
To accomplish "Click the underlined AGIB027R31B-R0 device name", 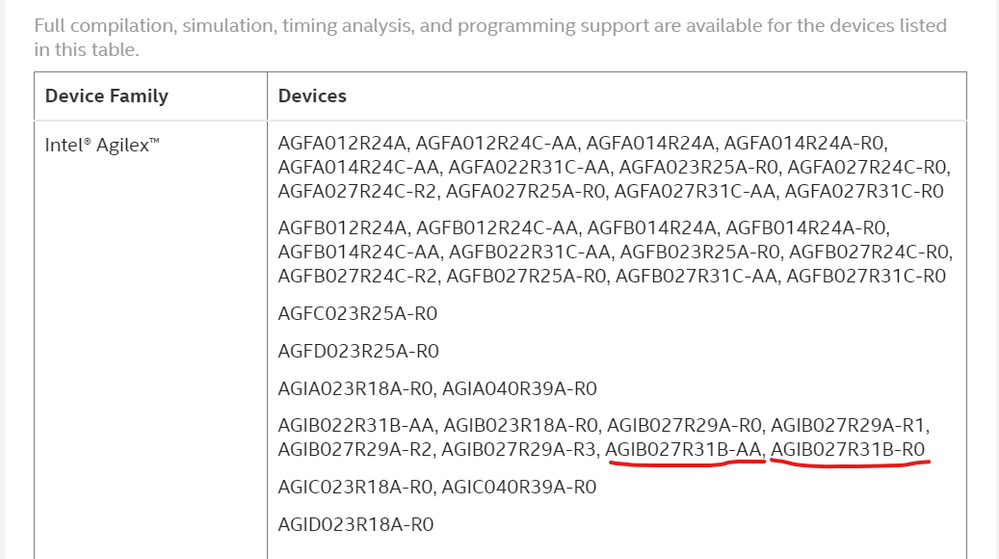I will (849, 449).
